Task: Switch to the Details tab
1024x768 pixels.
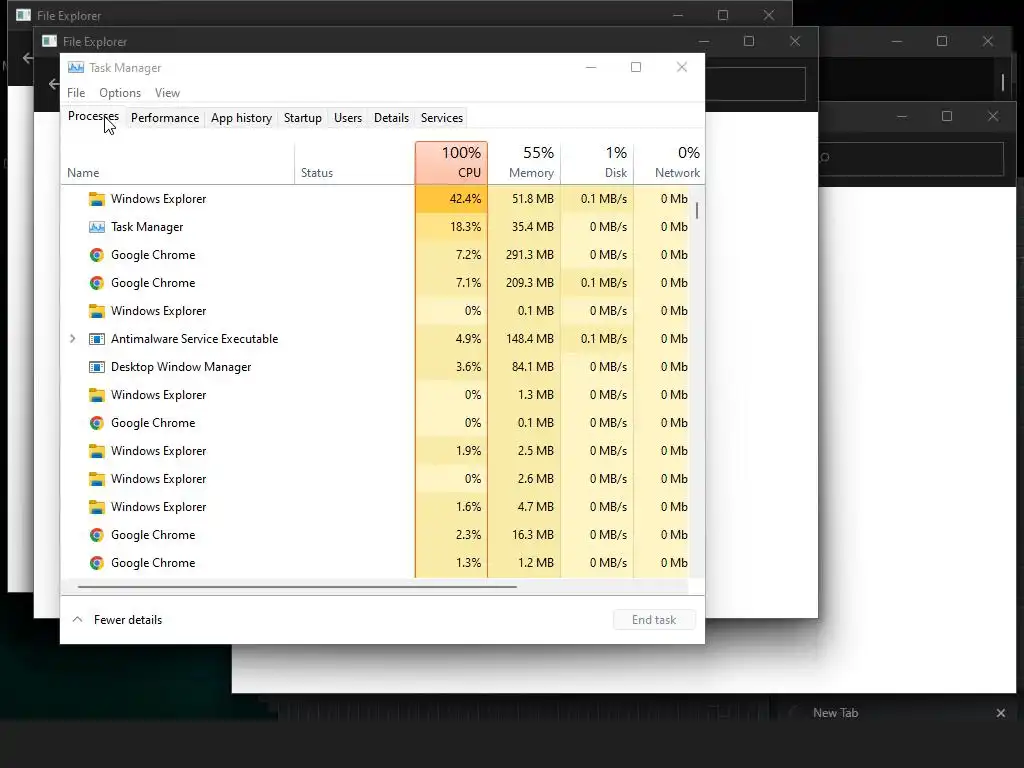Action: pos(391,118)
